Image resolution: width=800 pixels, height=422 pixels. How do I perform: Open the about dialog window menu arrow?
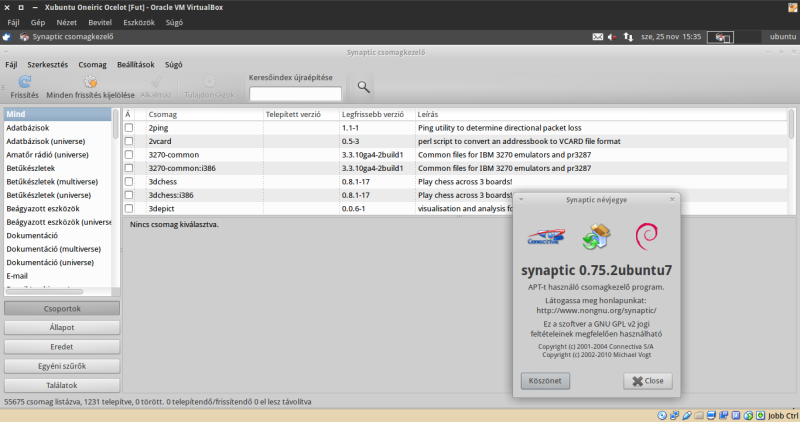click(521, 200)
